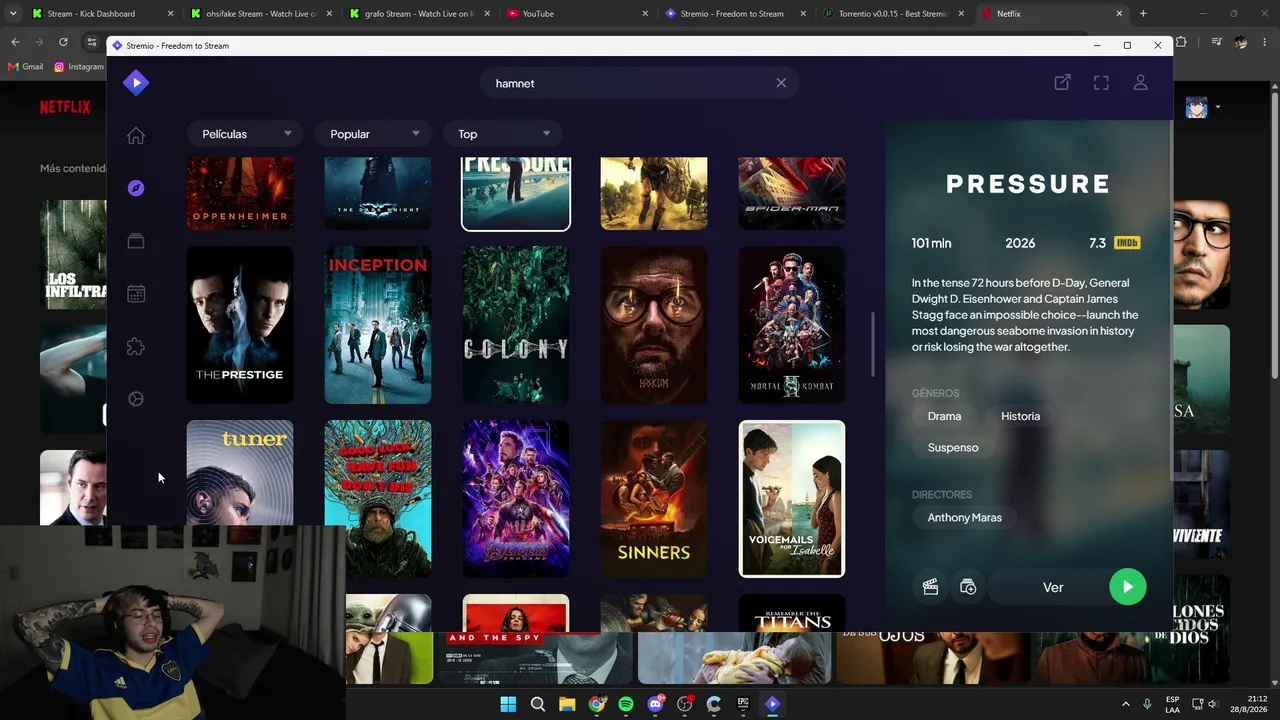Screen dimensions: 1280x720
Task: Watch the Pressure trailer clapperboard icon
Action: (x=930, y=587)
